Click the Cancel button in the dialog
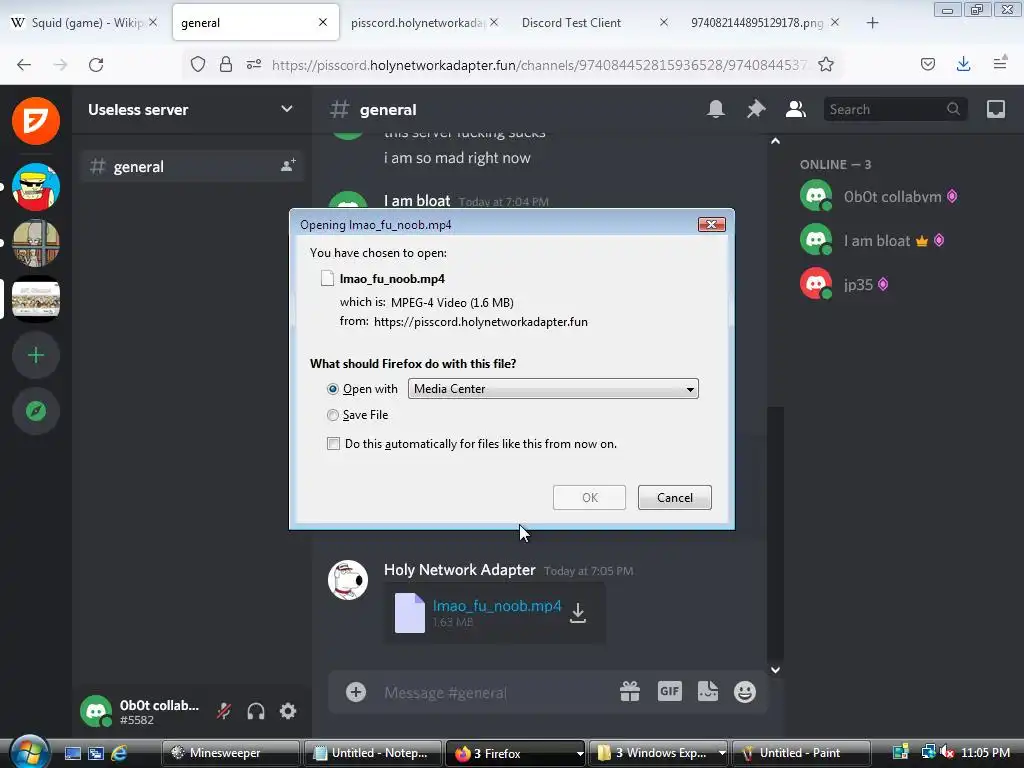 675,498
